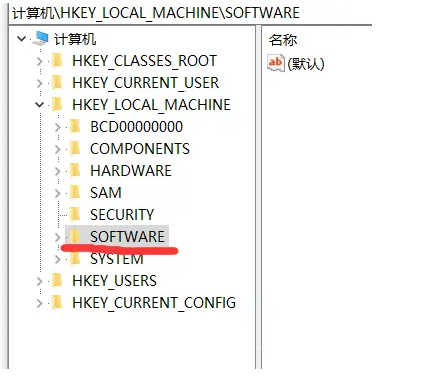This screenshot has height=379, width=437.
Task: Expand the HKEY_USERS key
Action: 40,281
